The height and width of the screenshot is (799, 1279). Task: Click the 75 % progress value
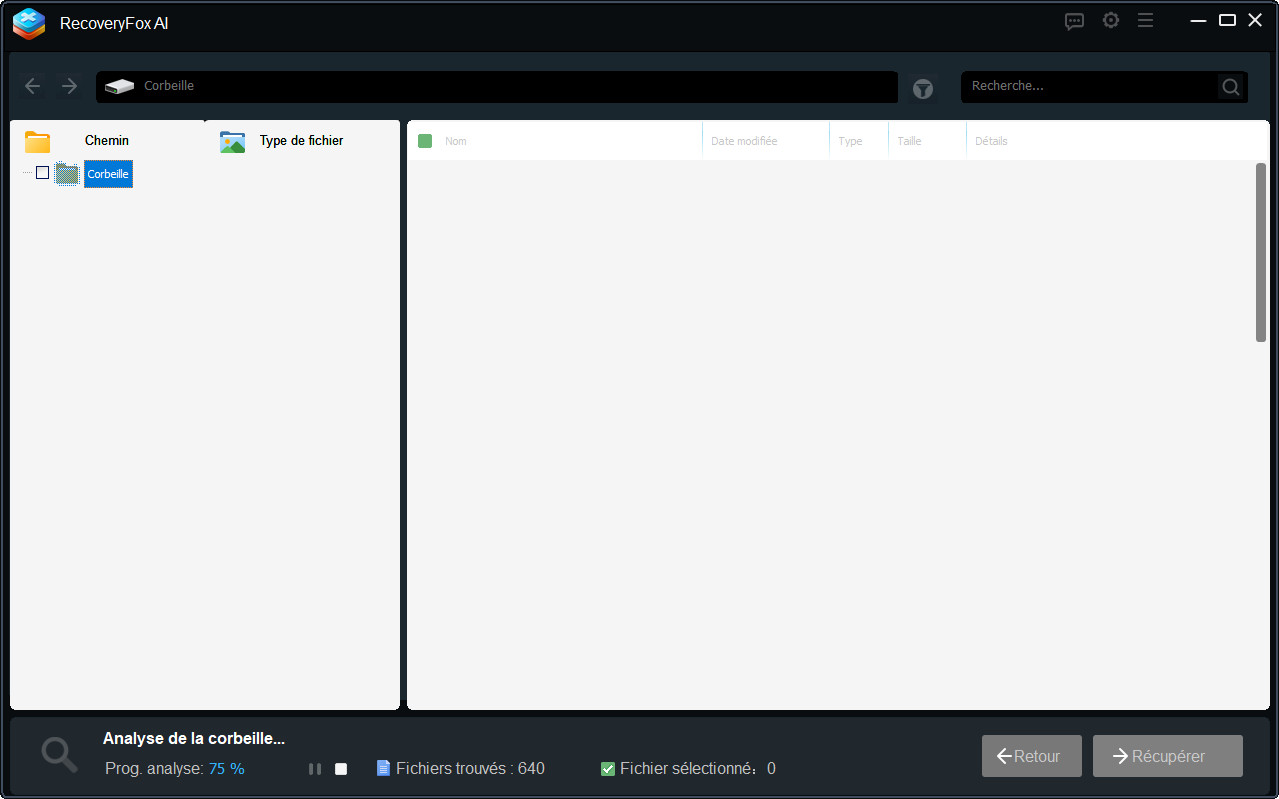coord(227,769)
